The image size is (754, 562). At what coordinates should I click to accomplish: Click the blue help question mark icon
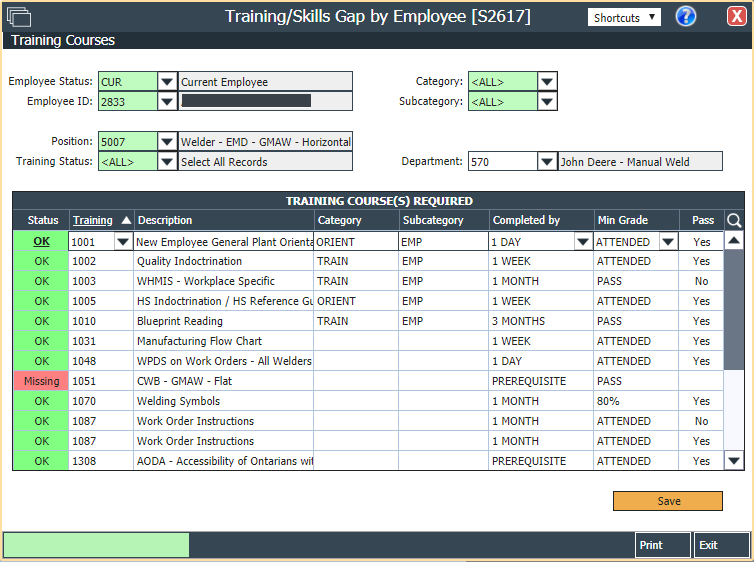pyautogui.click(x=685, y=16)
